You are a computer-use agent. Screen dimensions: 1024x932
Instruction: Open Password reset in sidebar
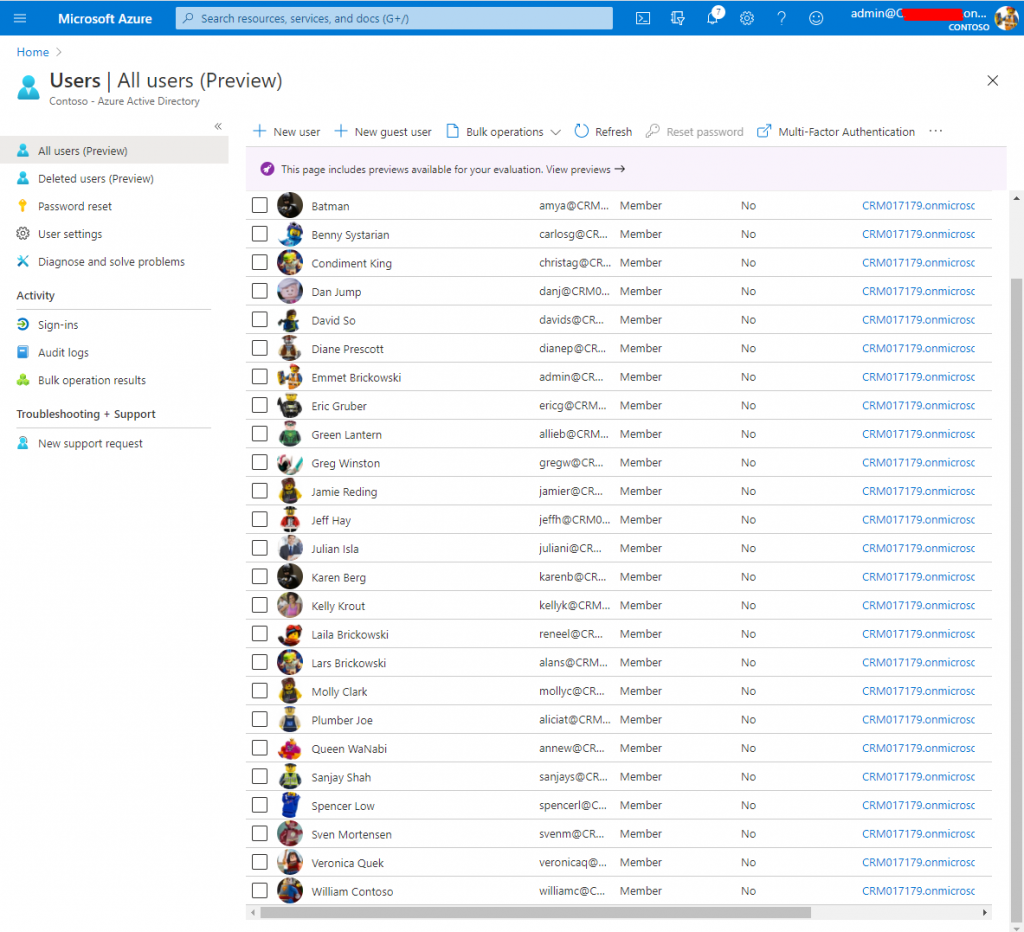coord(75,206)
